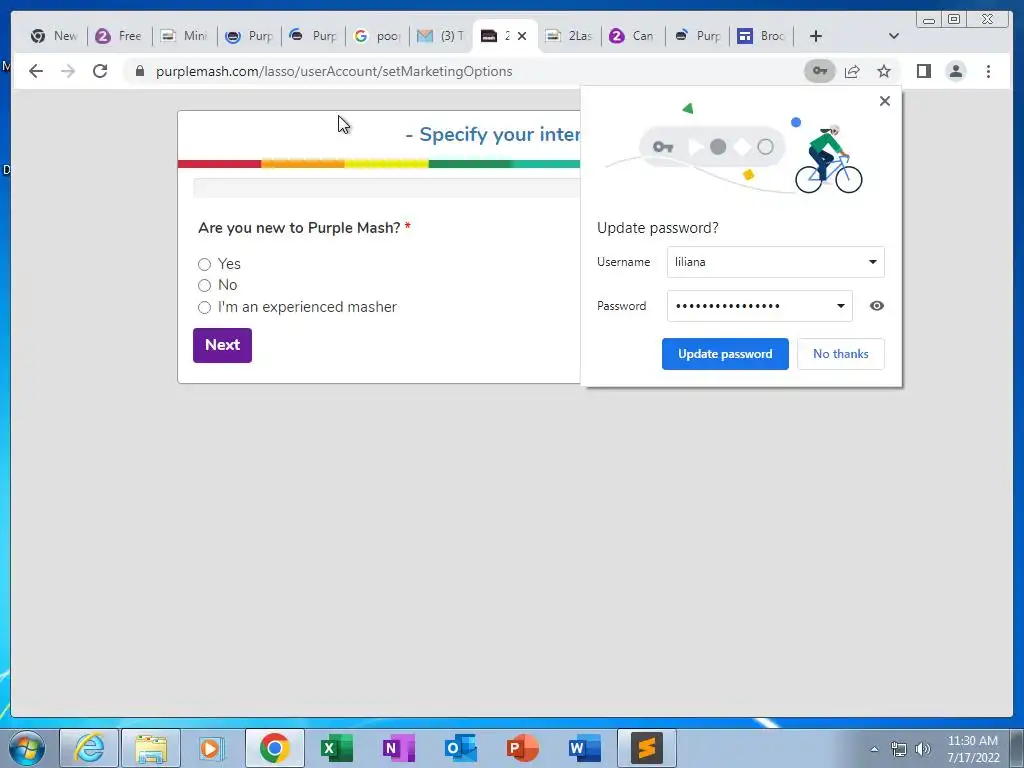Select the No radio option
Image resolution: width=1024 pixels, height=768 pixels.
coord(204,285)
